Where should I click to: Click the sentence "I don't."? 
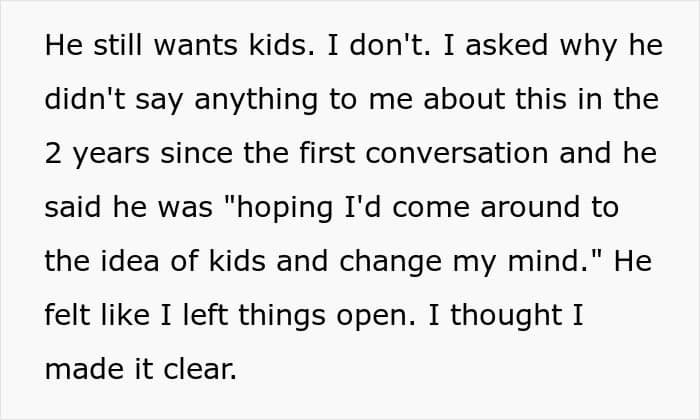pyautogui.click(x=379, y=45)
